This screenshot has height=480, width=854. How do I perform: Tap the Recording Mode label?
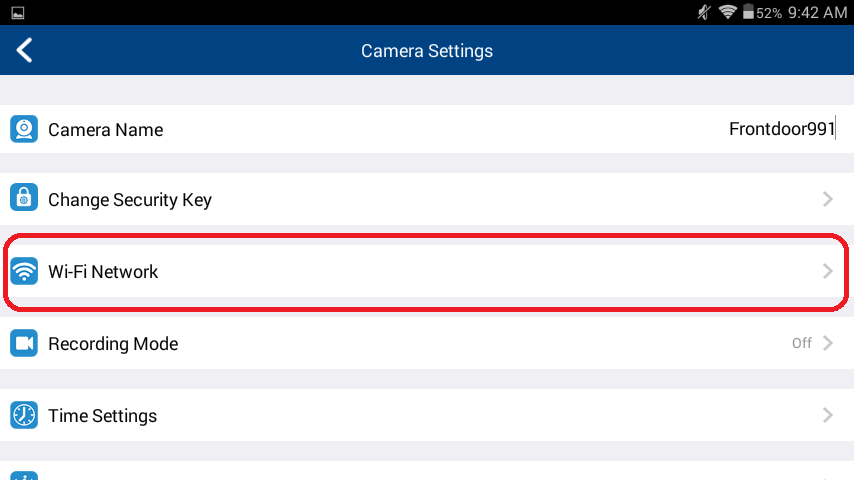click(x=113, y=344)
